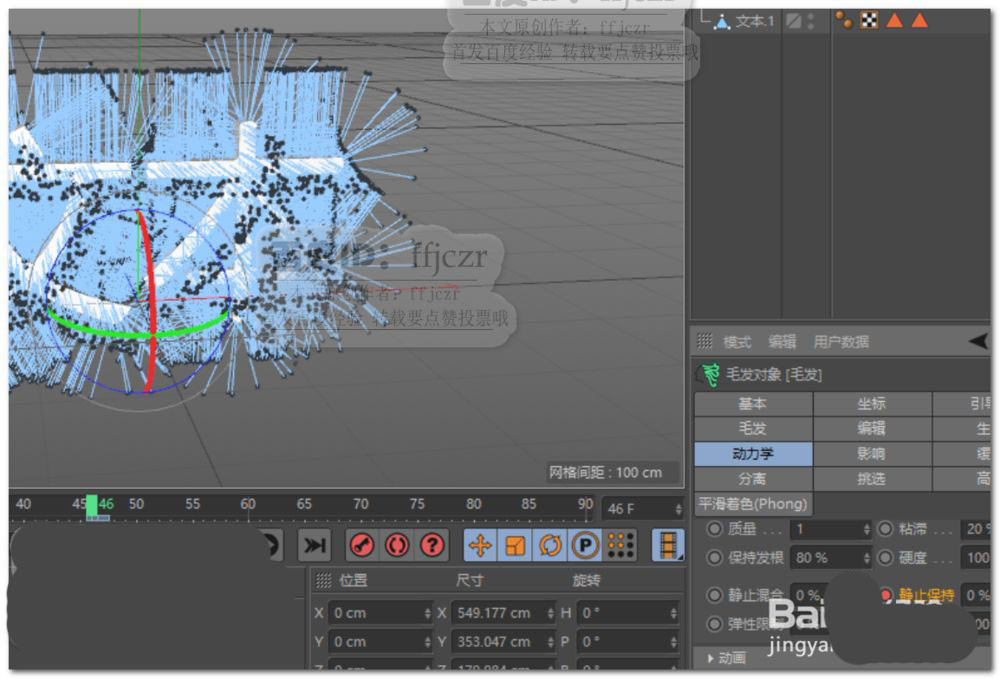Switch to the 坐标 tab

pos(872,404)
